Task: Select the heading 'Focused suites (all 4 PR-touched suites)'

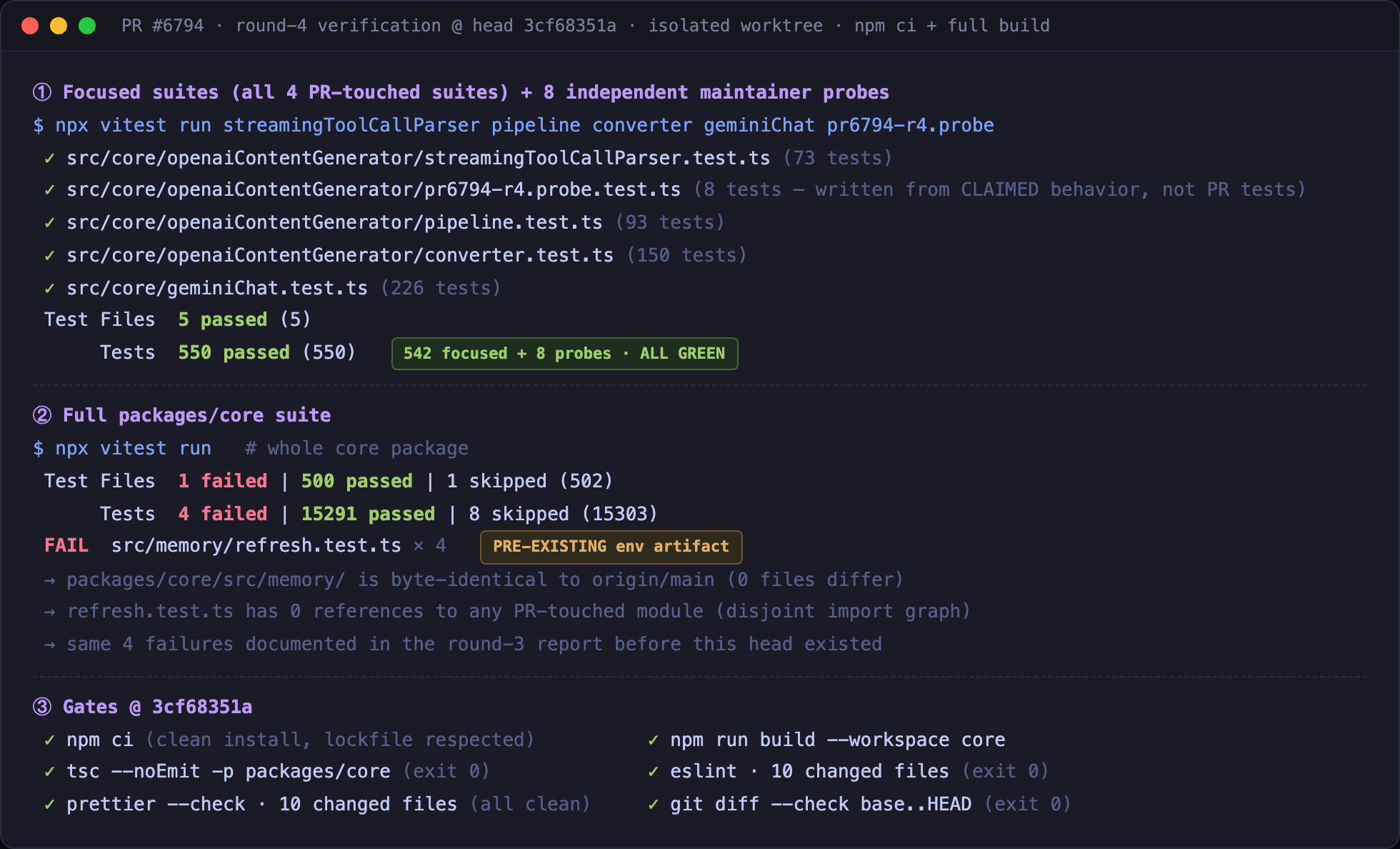Action: (x=286, y=92)
